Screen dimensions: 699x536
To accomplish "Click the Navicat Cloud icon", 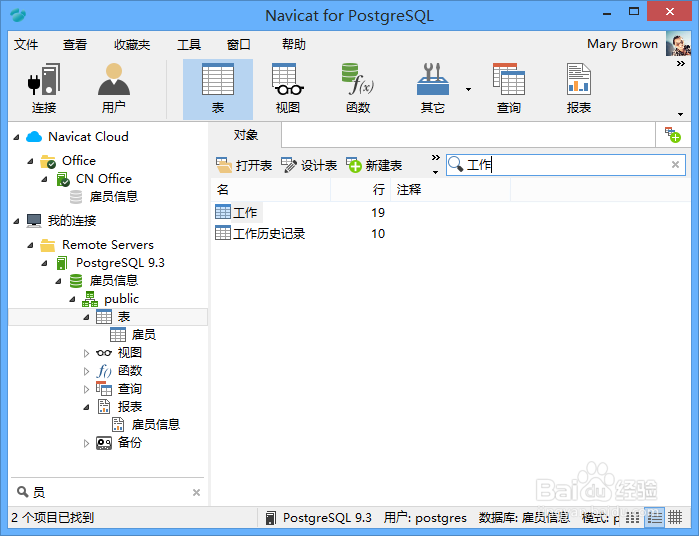I will pyautogui.click(x=34, y=137).
